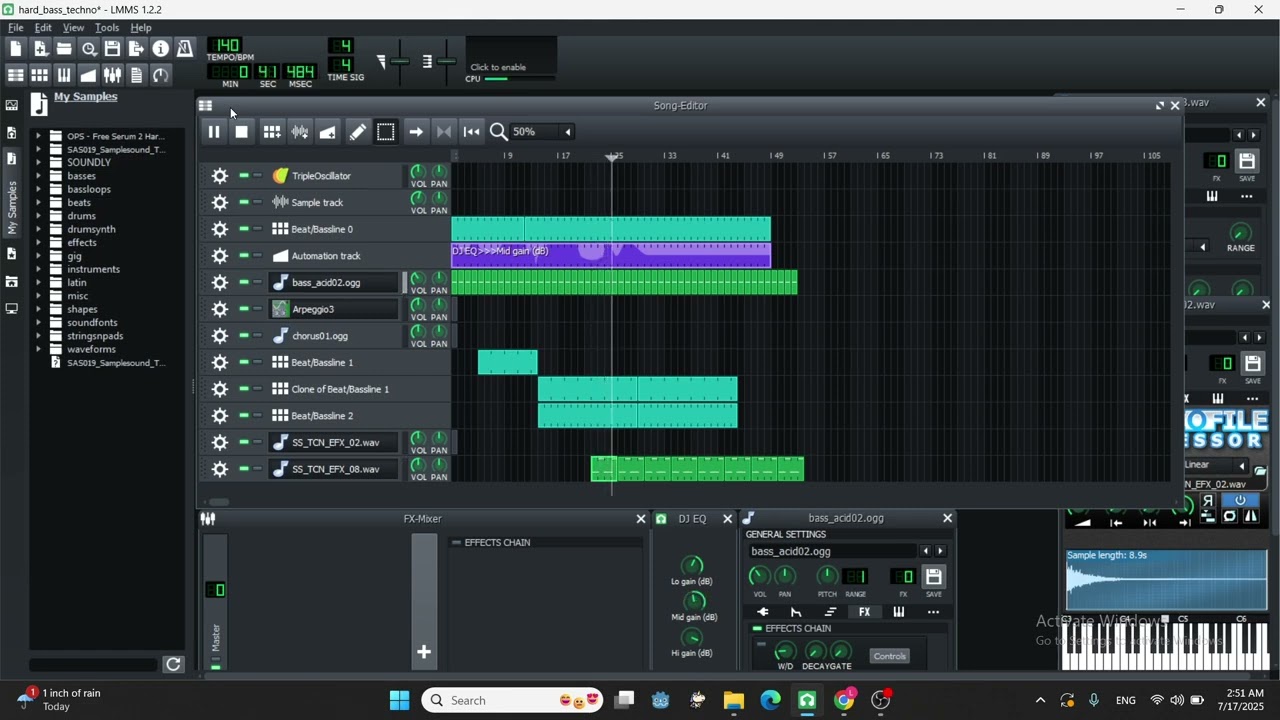The width and height of the screenshot is (1280, 720).
Task: Open the View menu
Action: click(74, 28)
